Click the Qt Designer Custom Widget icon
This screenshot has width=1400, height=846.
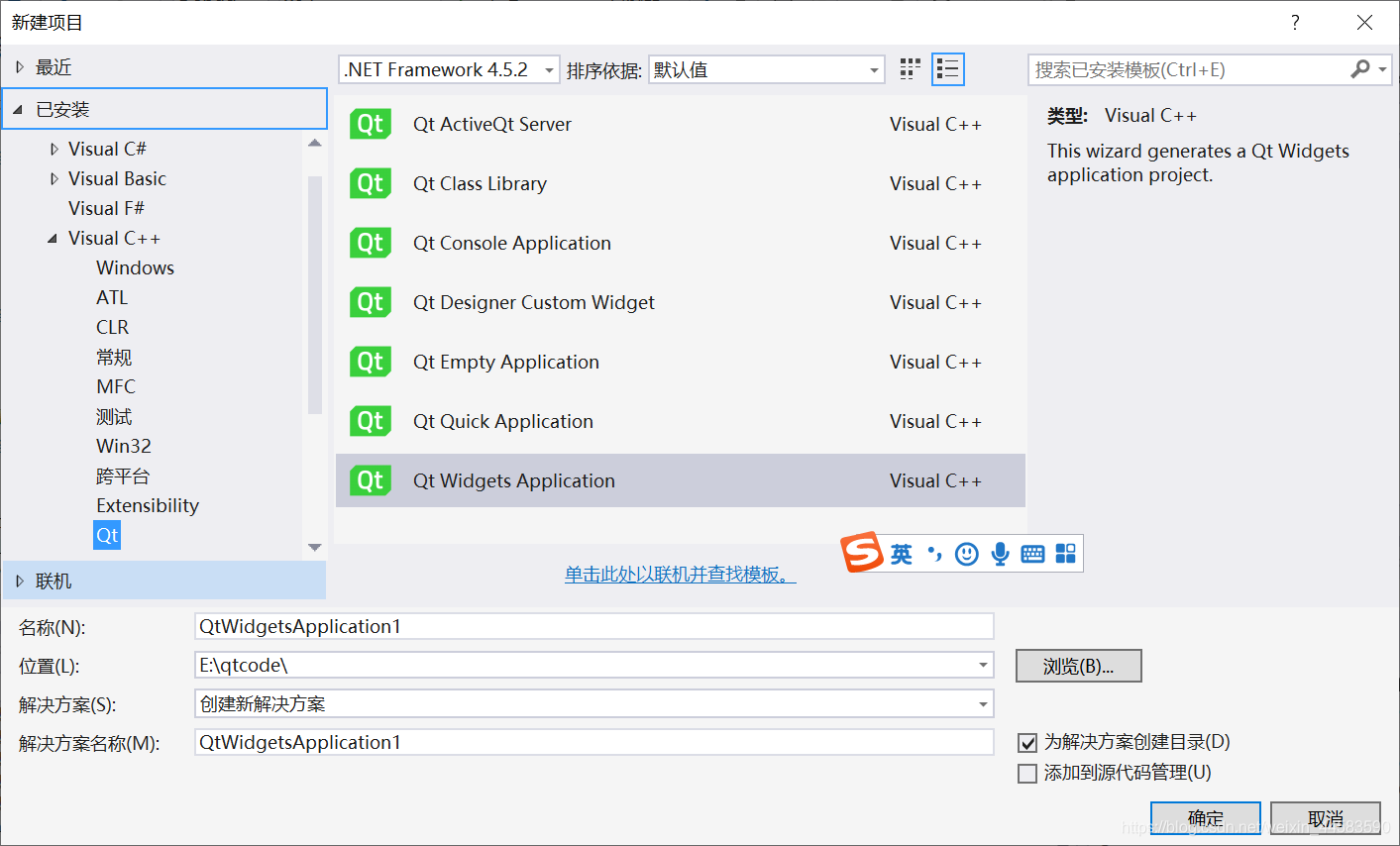[371, 302]
